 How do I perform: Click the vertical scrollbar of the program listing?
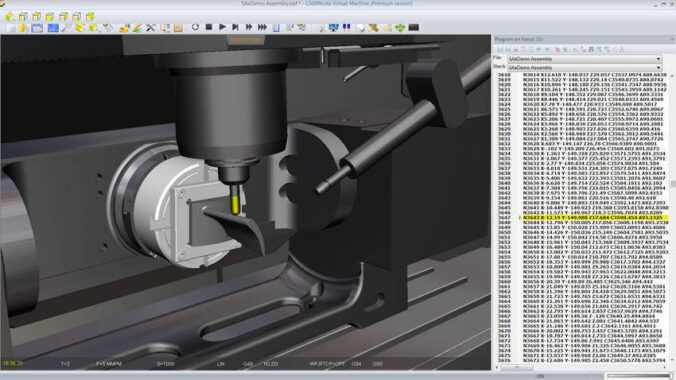point(673,218)
